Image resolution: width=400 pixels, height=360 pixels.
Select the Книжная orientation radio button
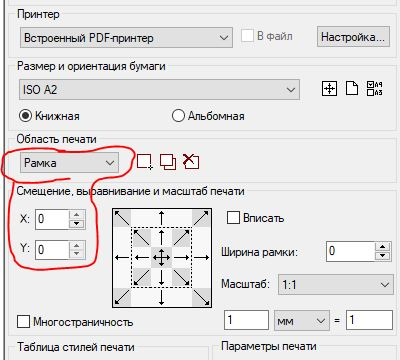[25, 116]
